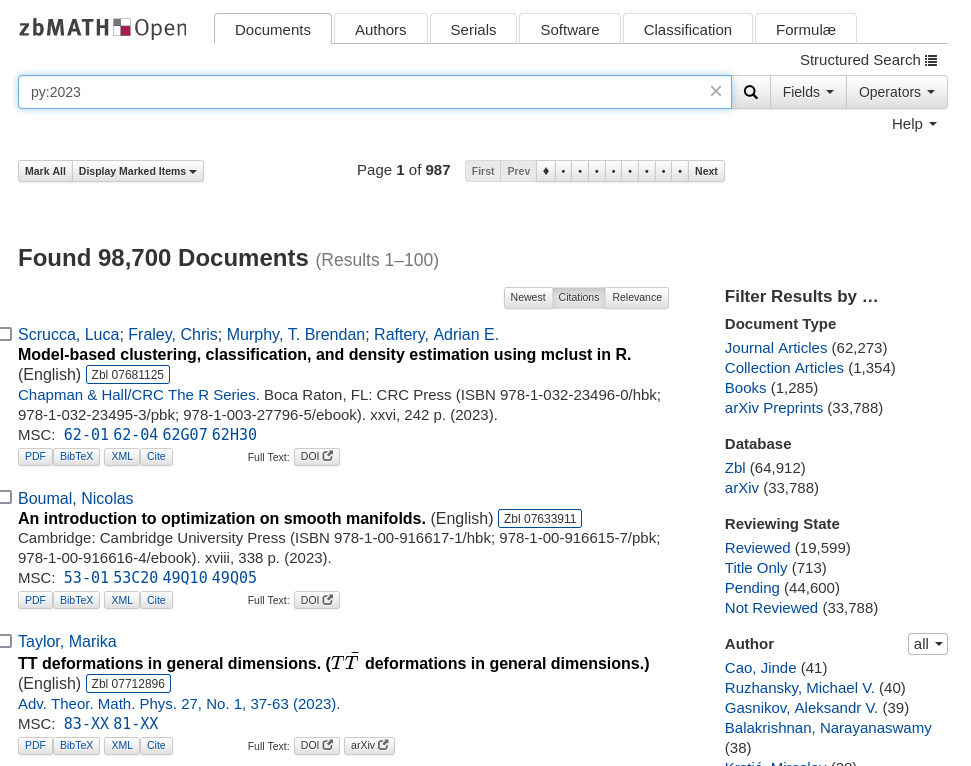
Task: Sort results by Newest
Action: coord(528,297)
